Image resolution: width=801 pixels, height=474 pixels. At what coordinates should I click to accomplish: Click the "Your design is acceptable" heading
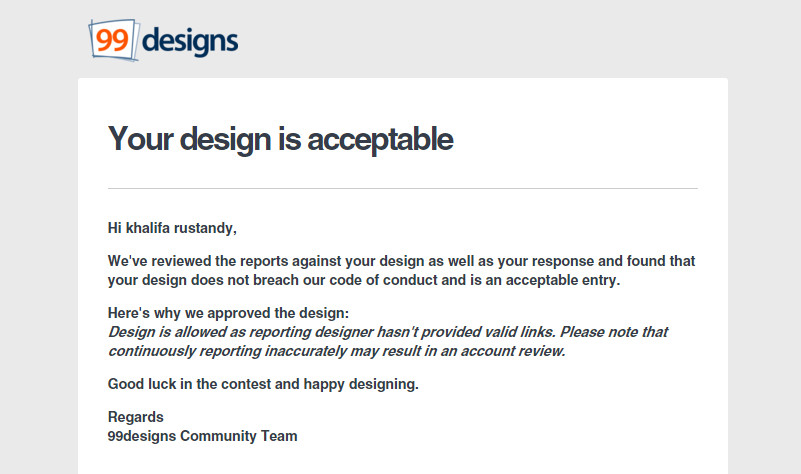coord(280,139)
